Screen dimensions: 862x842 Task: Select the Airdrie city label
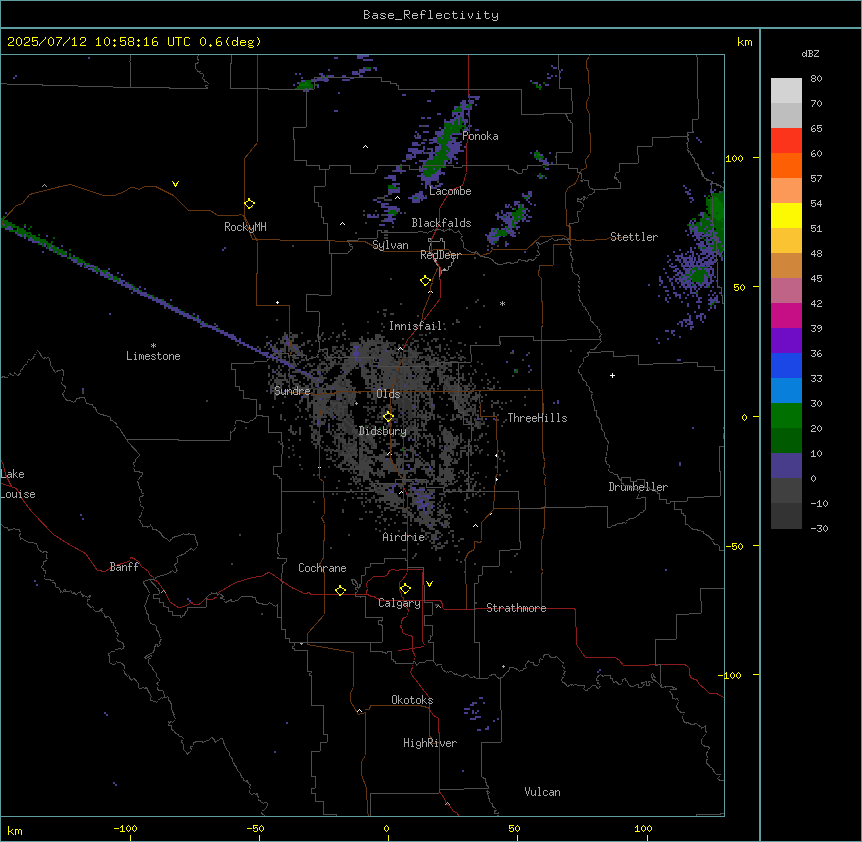point(404,537)
